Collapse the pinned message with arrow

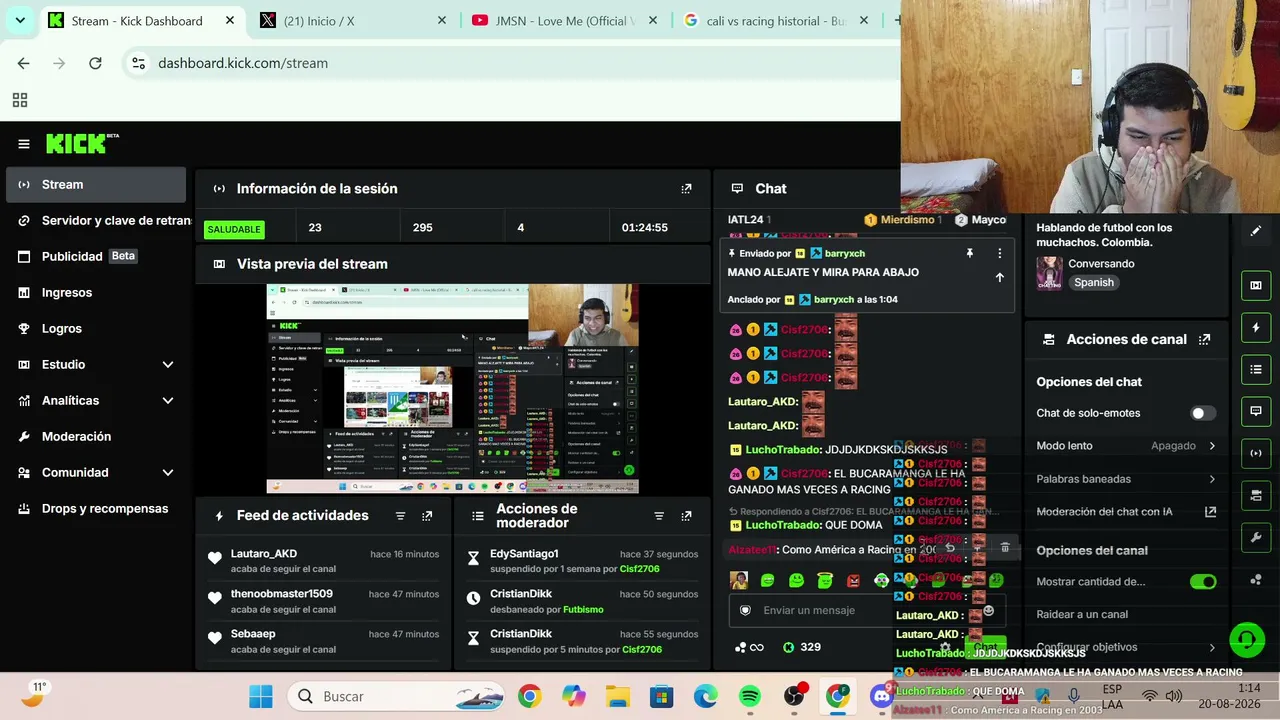(x=999, y=278)
